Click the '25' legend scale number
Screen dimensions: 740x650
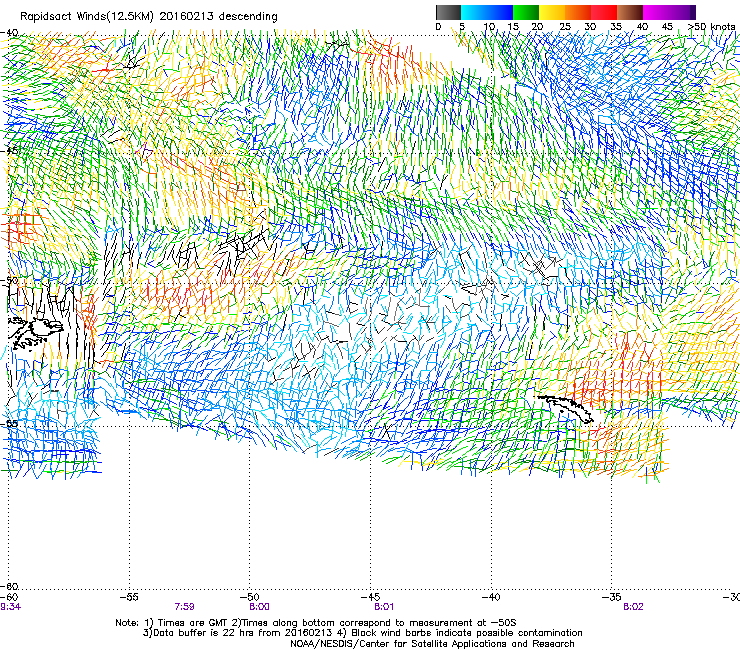tap(565, 27)
